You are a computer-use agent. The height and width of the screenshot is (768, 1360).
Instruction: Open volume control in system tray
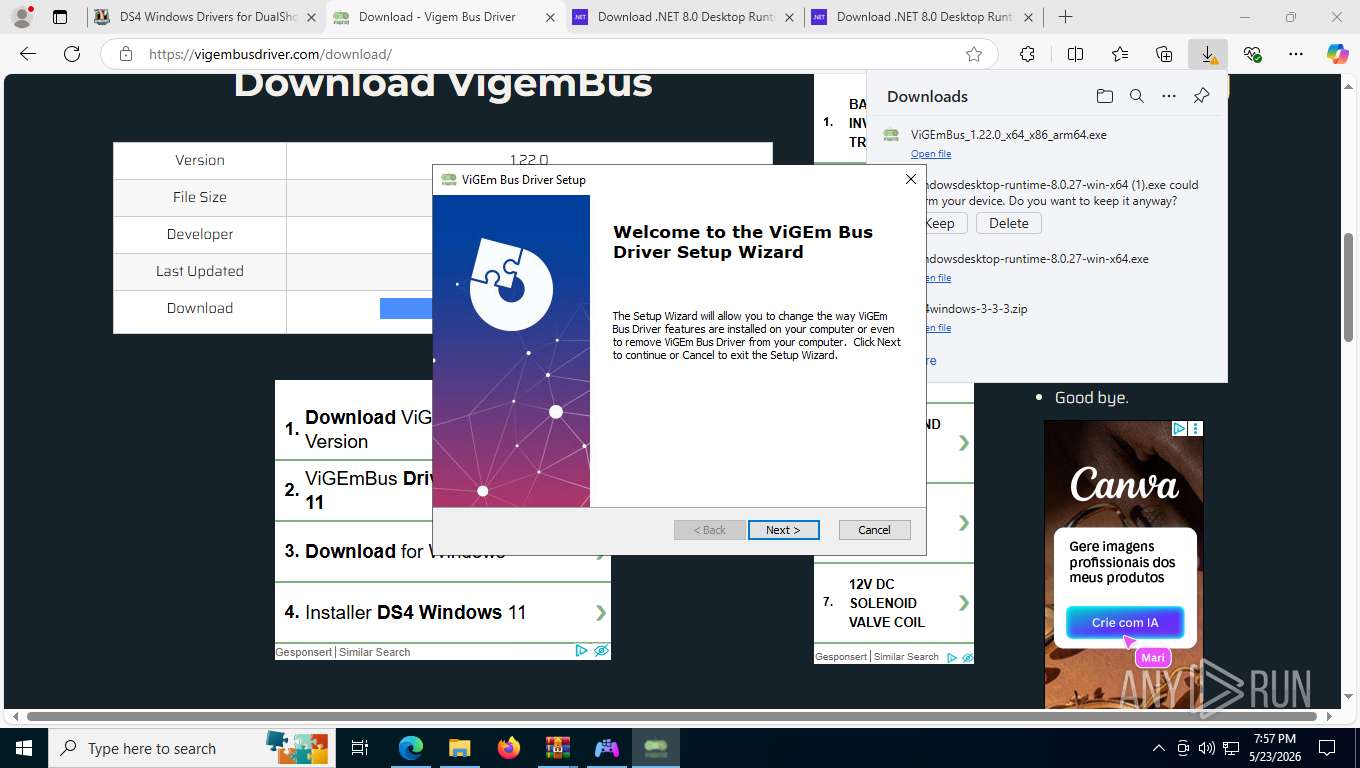[x=1206, y=748]
